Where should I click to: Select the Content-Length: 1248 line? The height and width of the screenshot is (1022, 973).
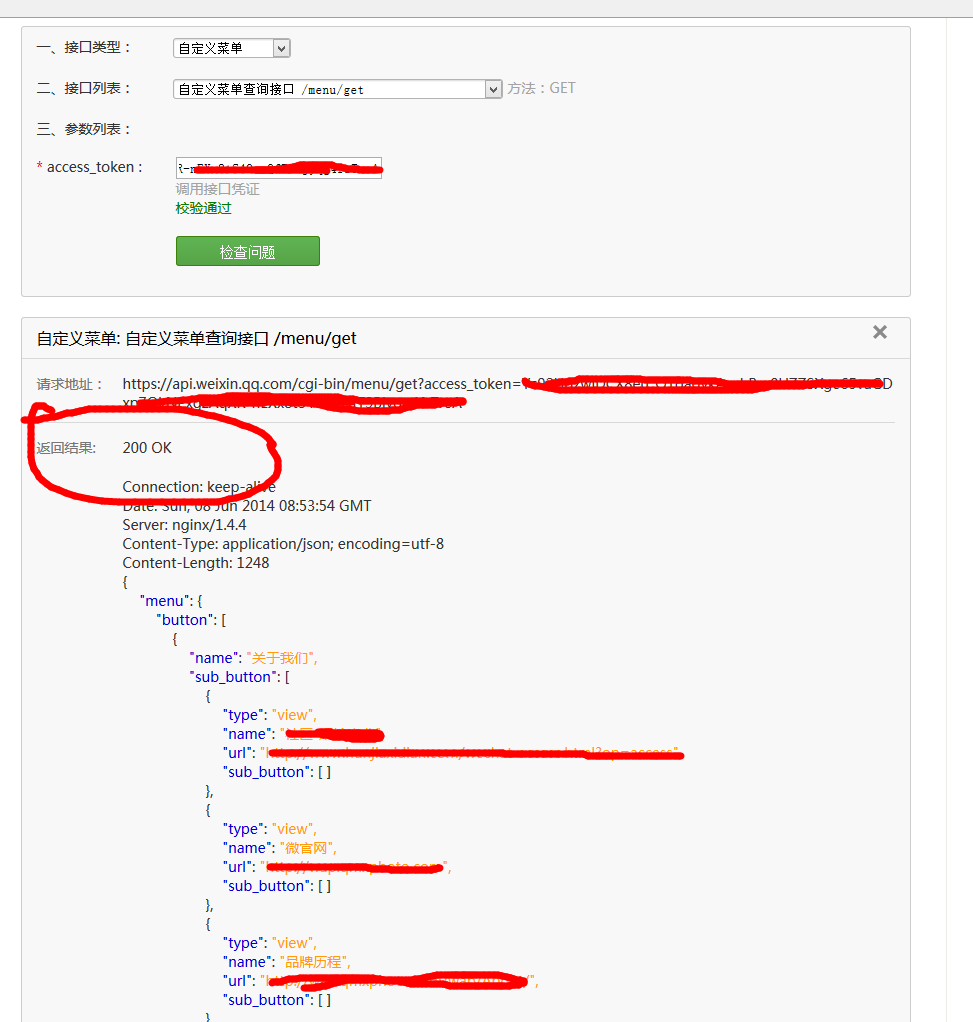(x=196, y=562)
